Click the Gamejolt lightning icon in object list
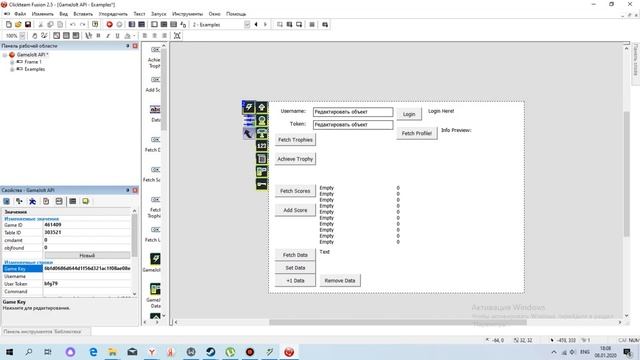640x360 pixels. pos(155,259)
